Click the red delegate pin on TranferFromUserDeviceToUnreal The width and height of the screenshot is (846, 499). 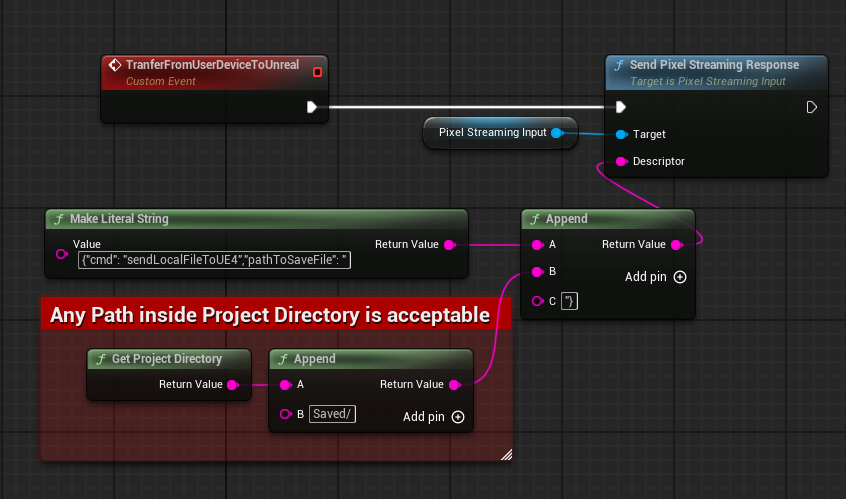coord(317,72)
